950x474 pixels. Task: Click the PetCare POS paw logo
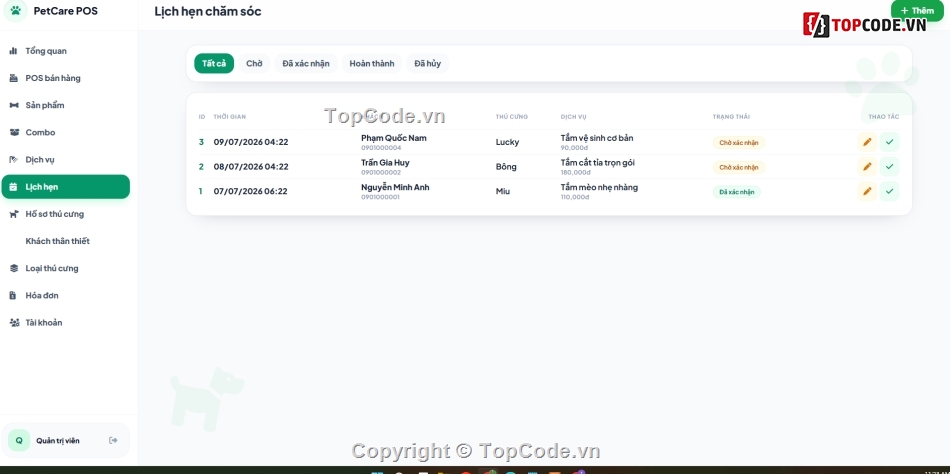(x=16, y=11)
